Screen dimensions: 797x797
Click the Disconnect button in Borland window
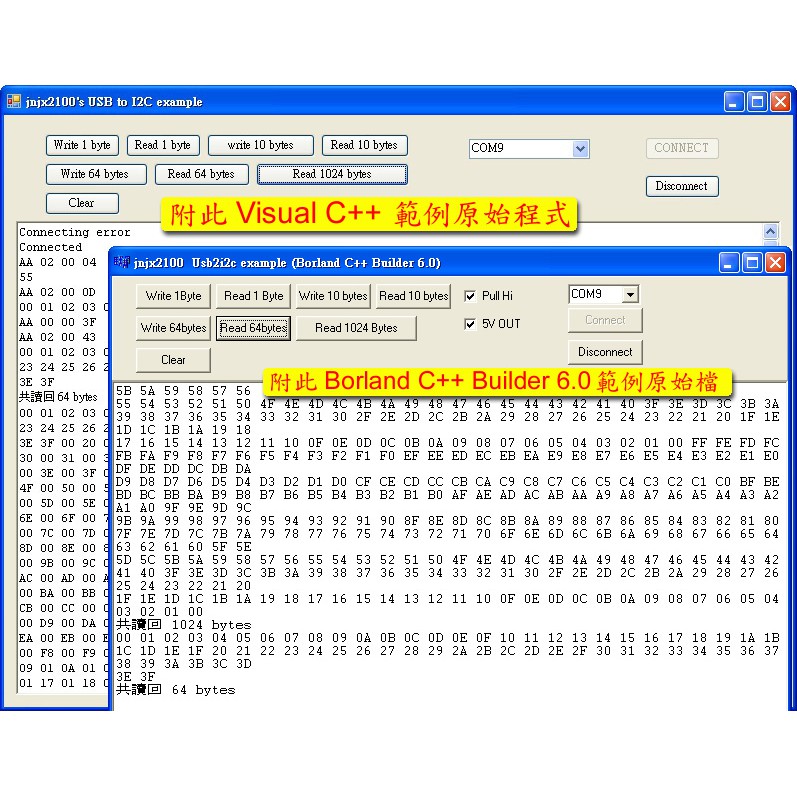click(605, 352)
